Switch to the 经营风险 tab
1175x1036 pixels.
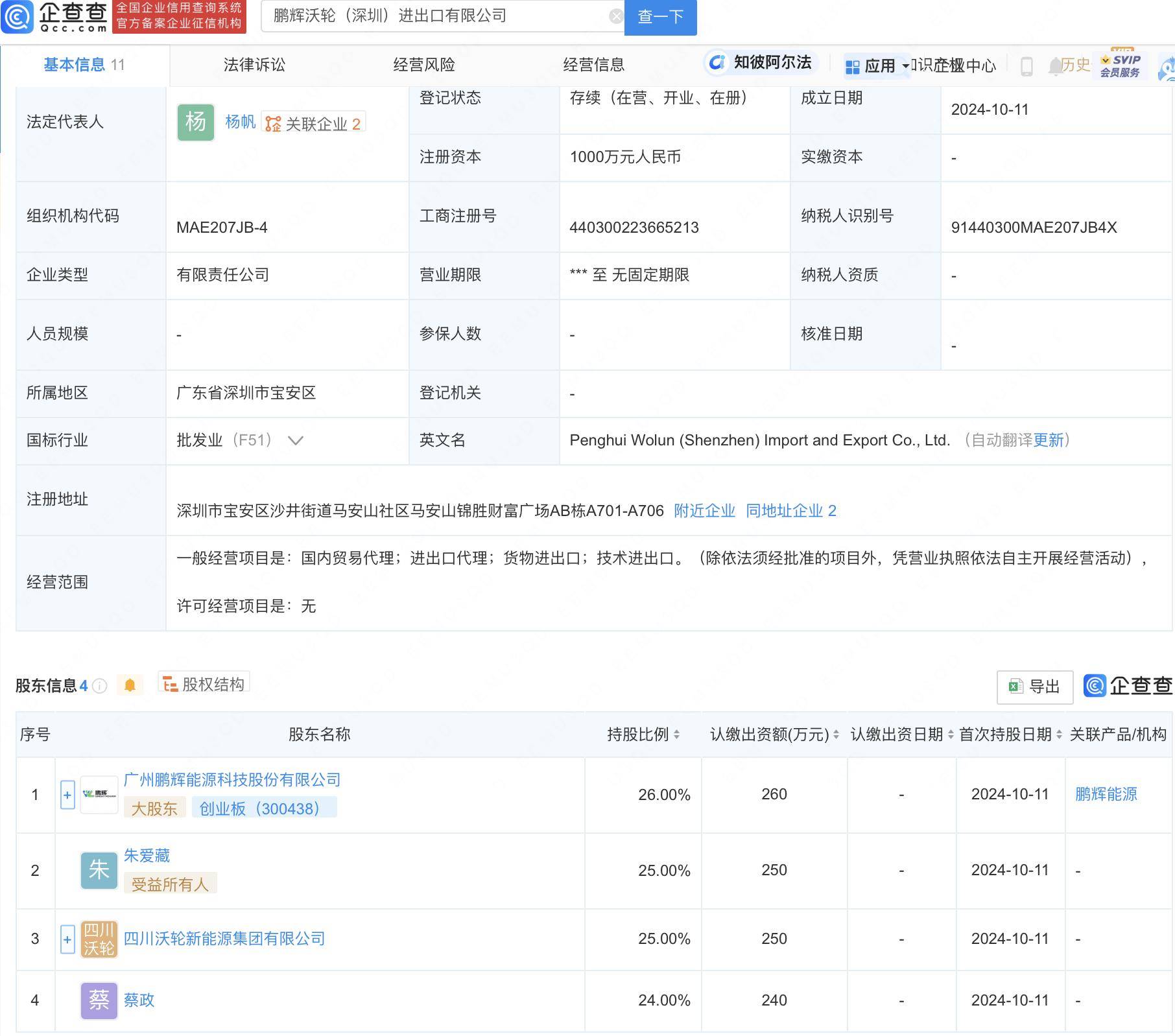point(424,65)
